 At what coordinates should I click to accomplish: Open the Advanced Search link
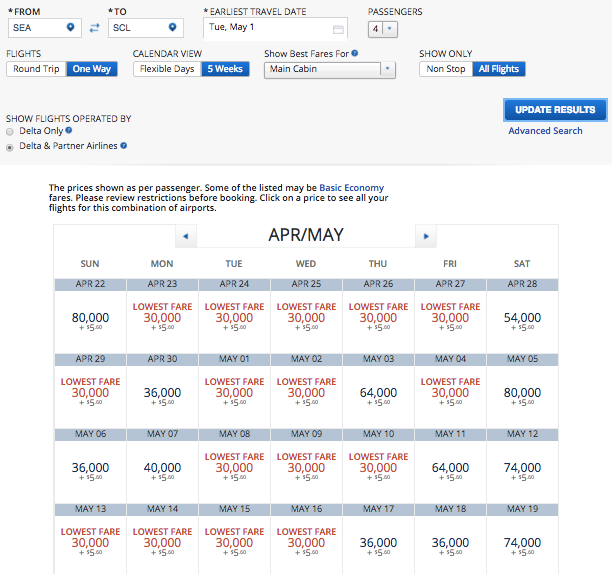click(545, 131)
